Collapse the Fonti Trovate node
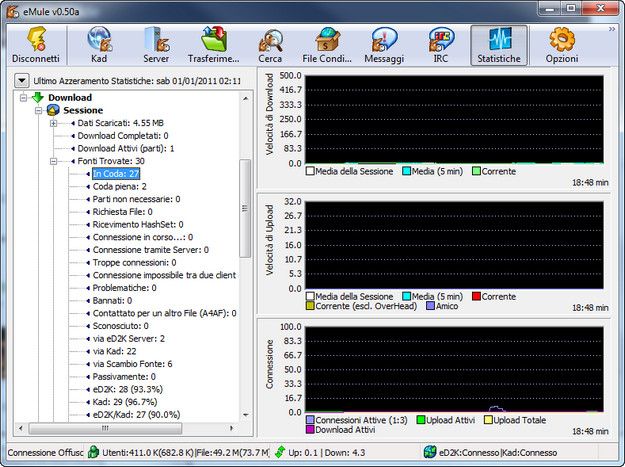The image size is (625, 467). (x=53, y=161)
